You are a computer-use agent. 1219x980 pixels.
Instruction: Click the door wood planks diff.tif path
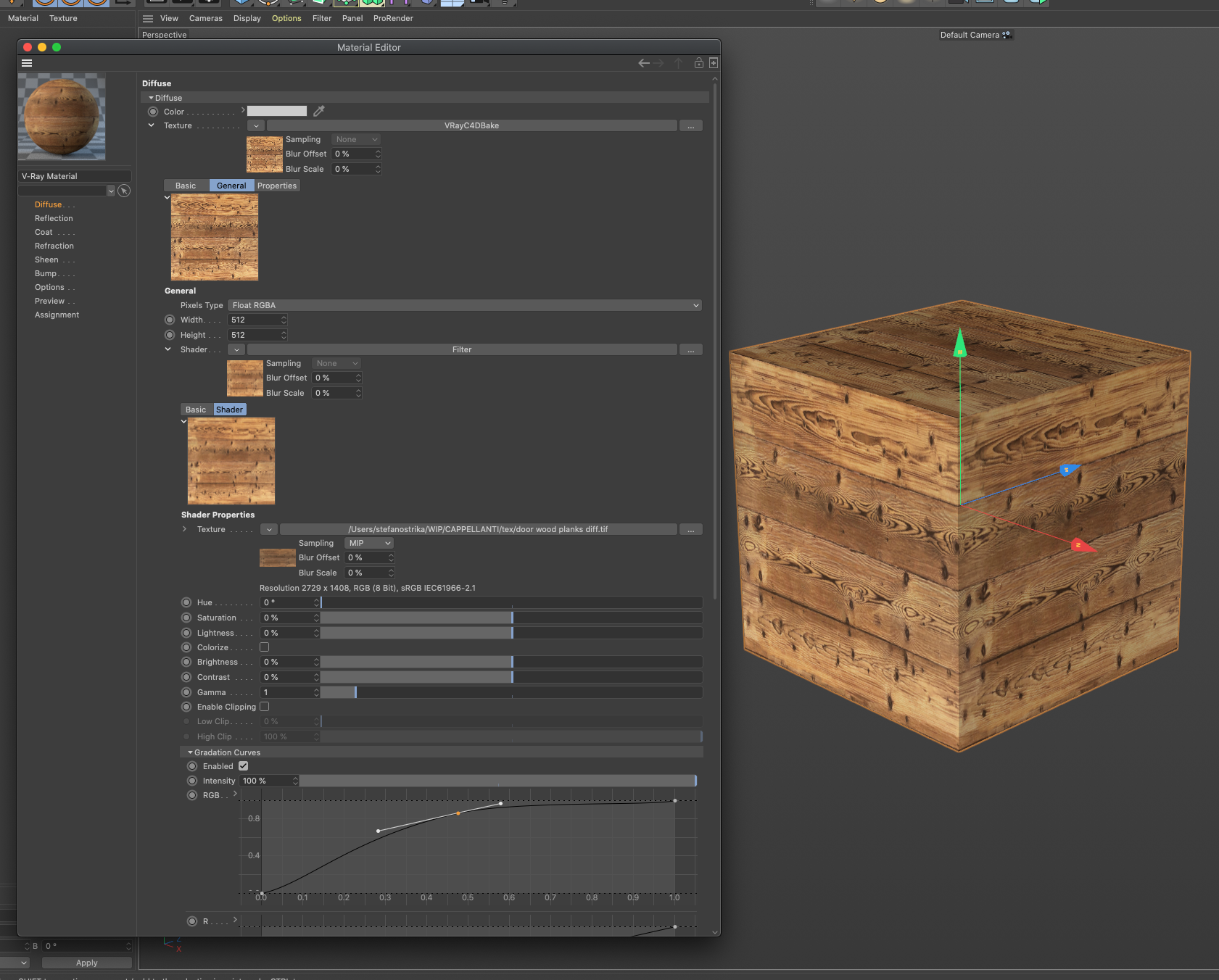478,530
